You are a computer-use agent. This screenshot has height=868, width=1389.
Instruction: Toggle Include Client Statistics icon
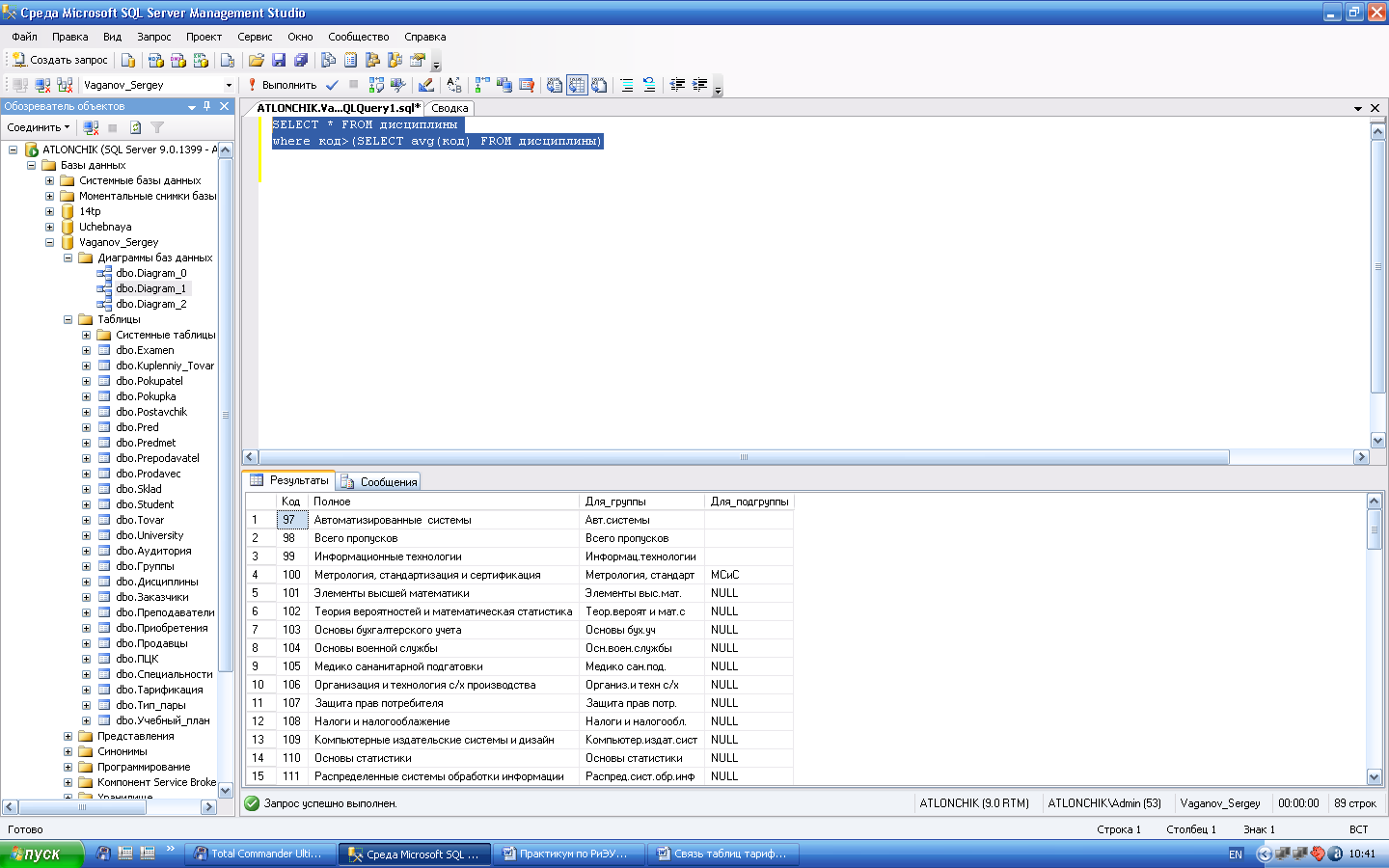tap(504, 85)
